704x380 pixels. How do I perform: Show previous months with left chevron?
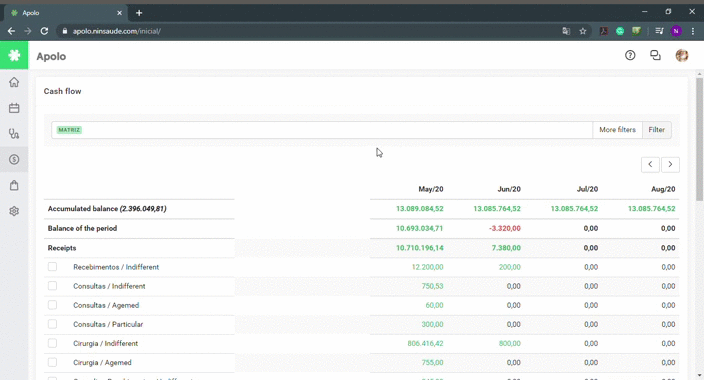[x=650, y=164]
